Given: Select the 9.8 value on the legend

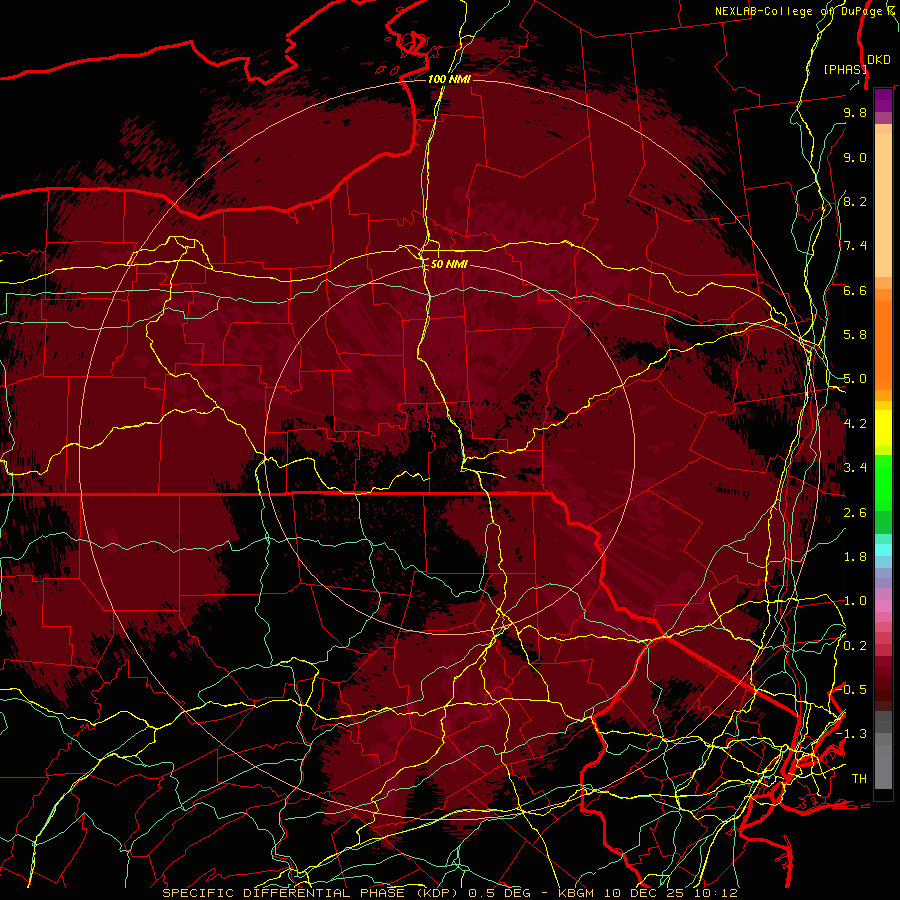Looking at the screenshot, I should coord(855,112).
